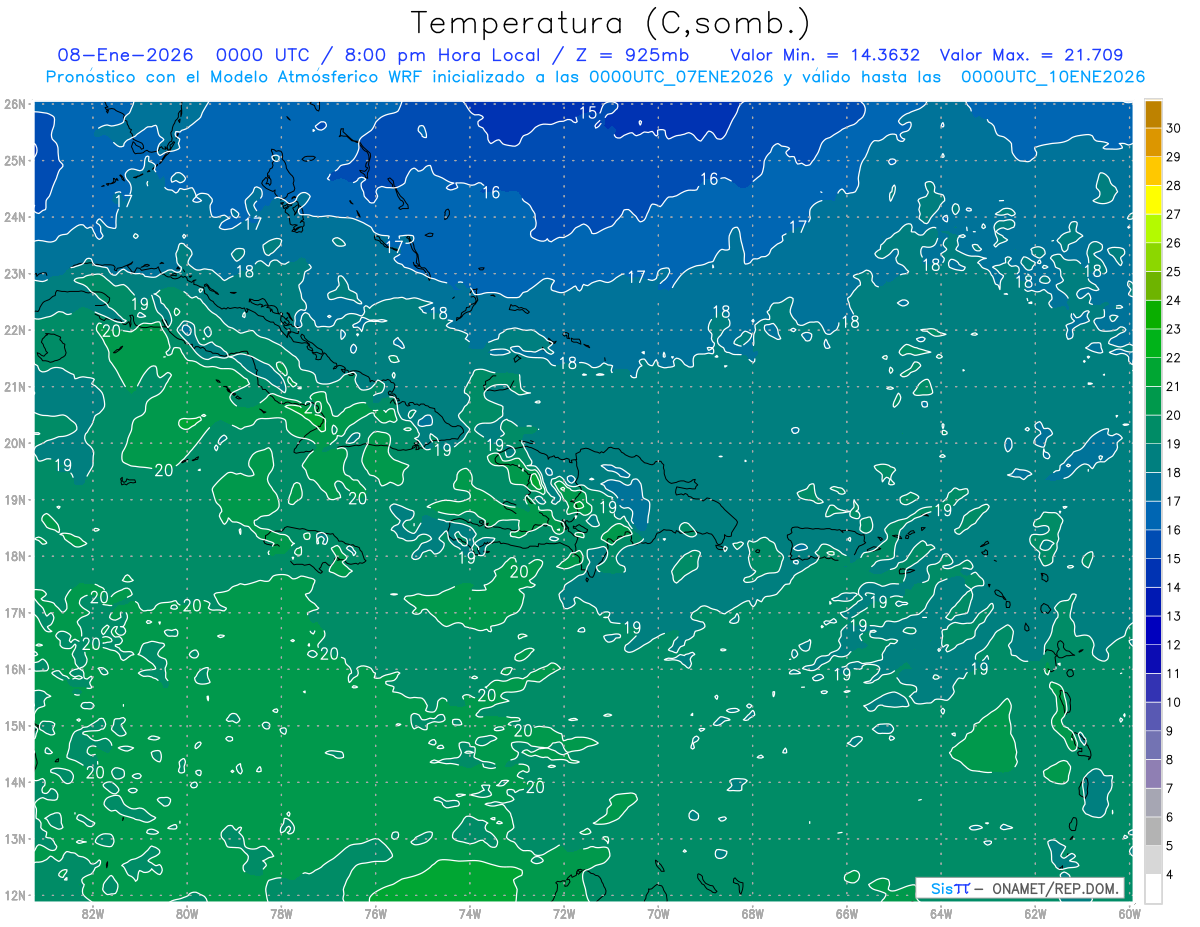Viewport: 1200px width, 927px height.
Task: Click the "72W" longitude axis label
Action: (x=564, y=913)
